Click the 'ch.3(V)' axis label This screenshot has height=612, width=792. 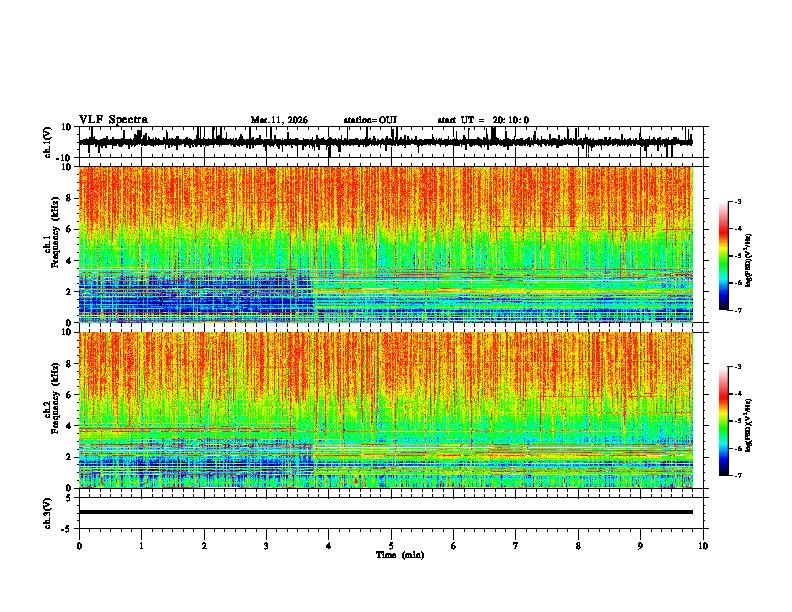[x=48, y=513]
